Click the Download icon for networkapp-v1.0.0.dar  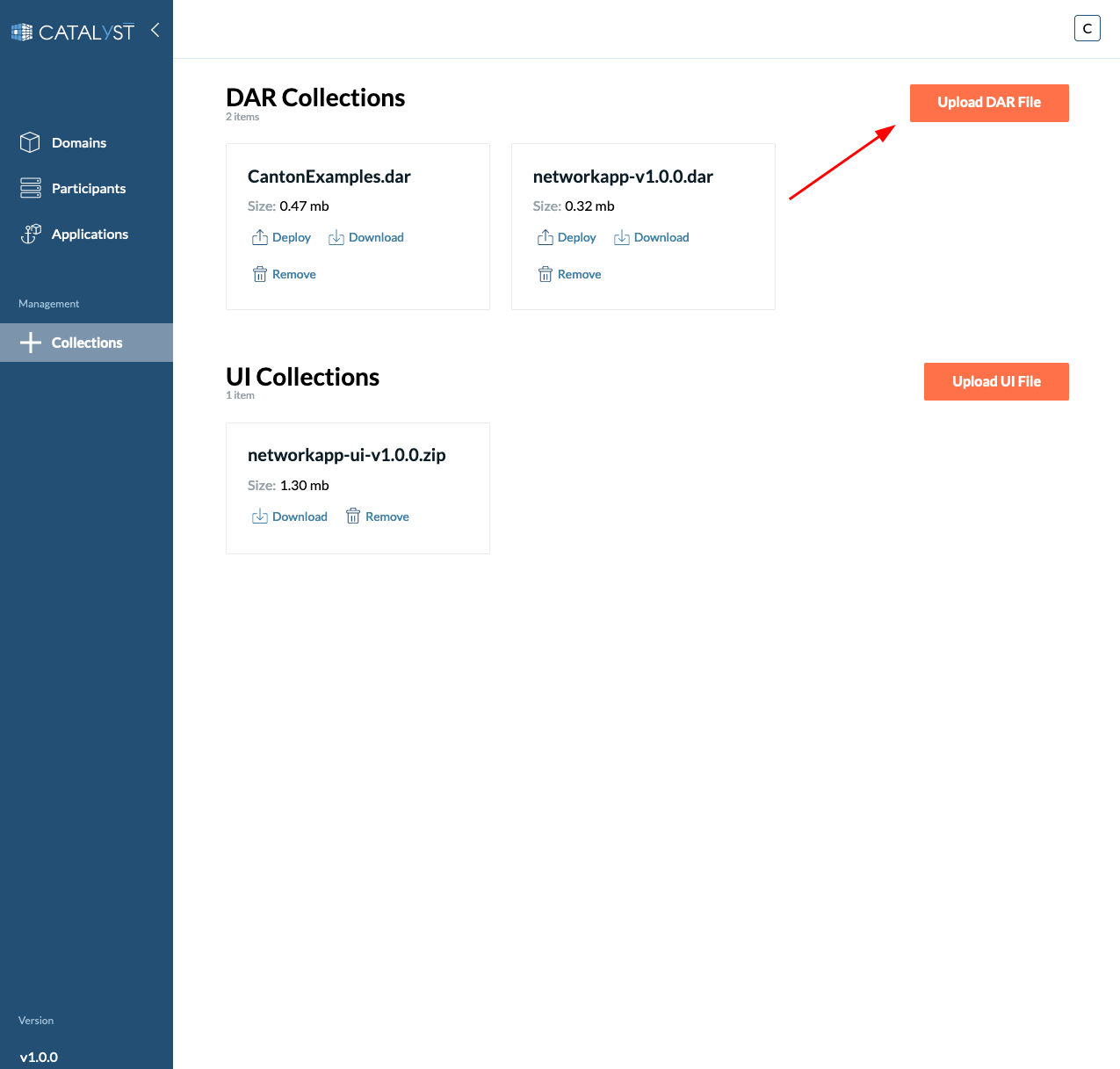[x=622, y=236]
